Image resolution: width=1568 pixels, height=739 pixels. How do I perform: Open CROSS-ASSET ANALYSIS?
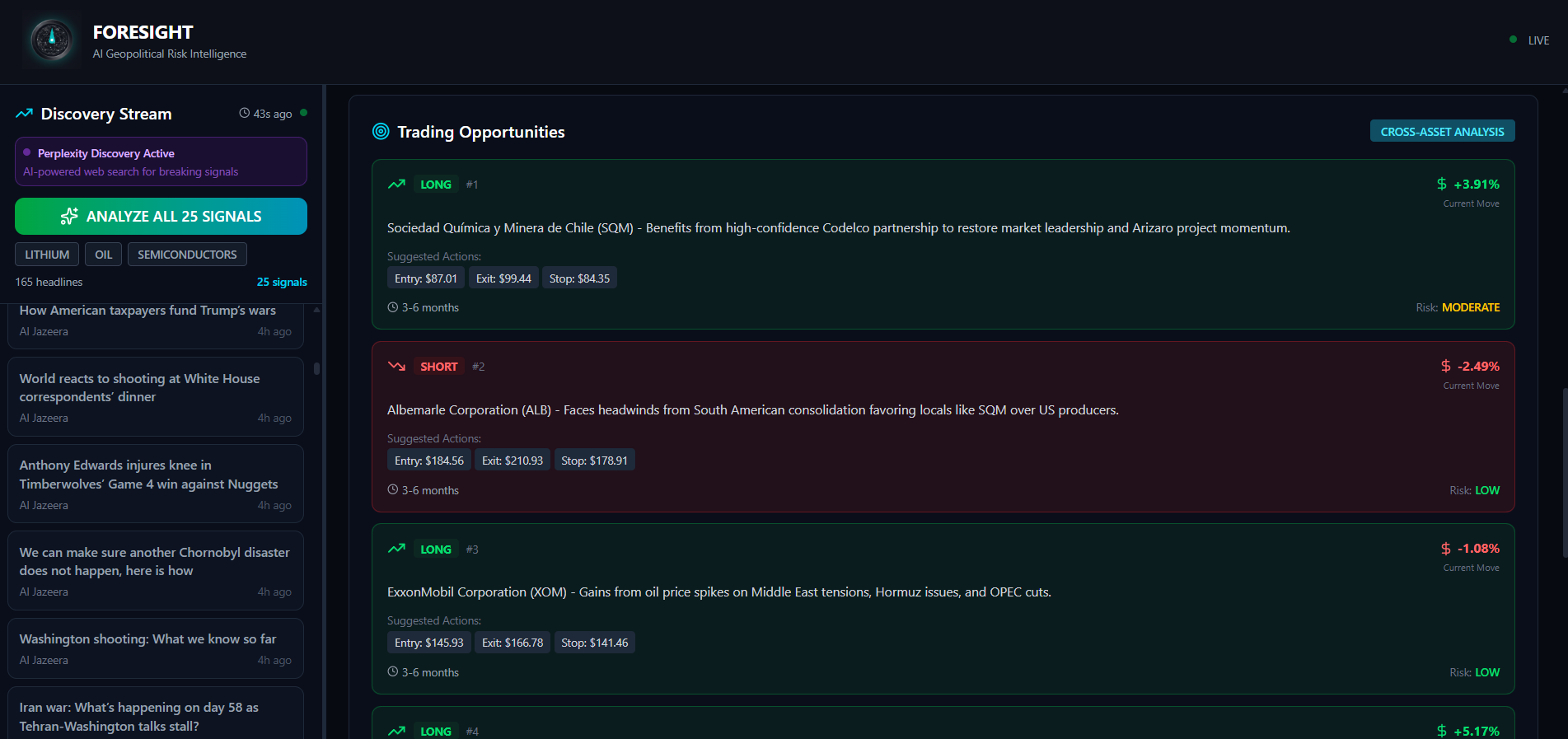[1442, 131]
